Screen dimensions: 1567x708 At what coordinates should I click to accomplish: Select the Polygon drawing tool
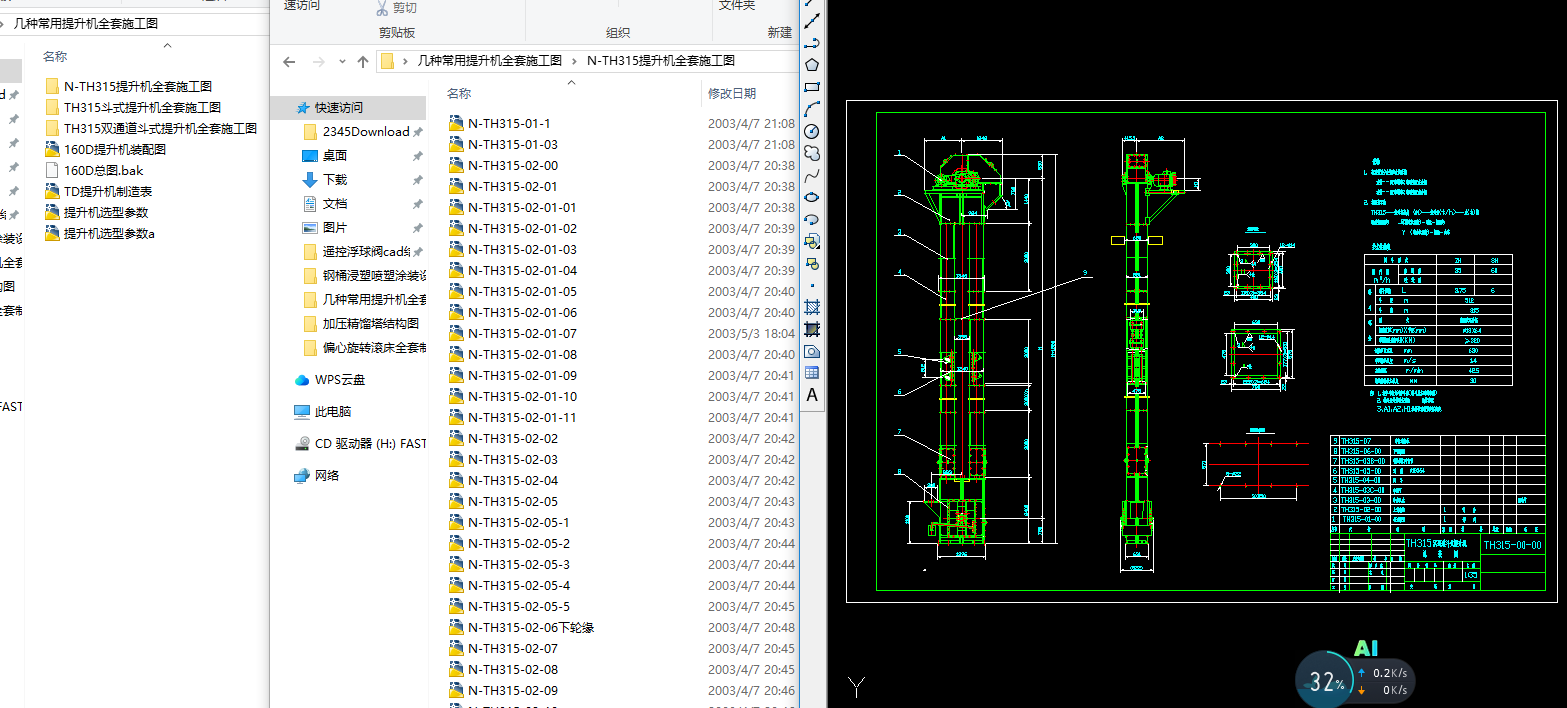coord(812,65)
